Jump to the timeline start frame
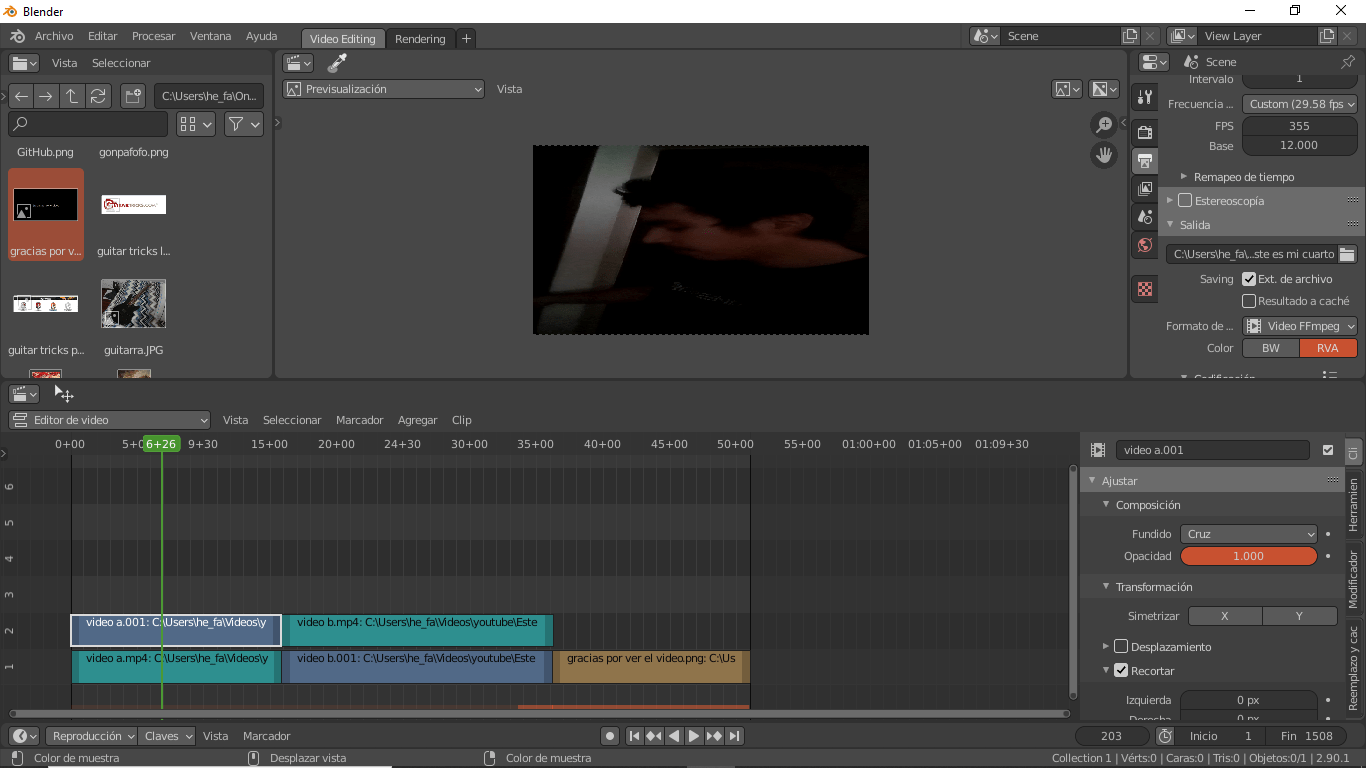 (x=634, y=736)
